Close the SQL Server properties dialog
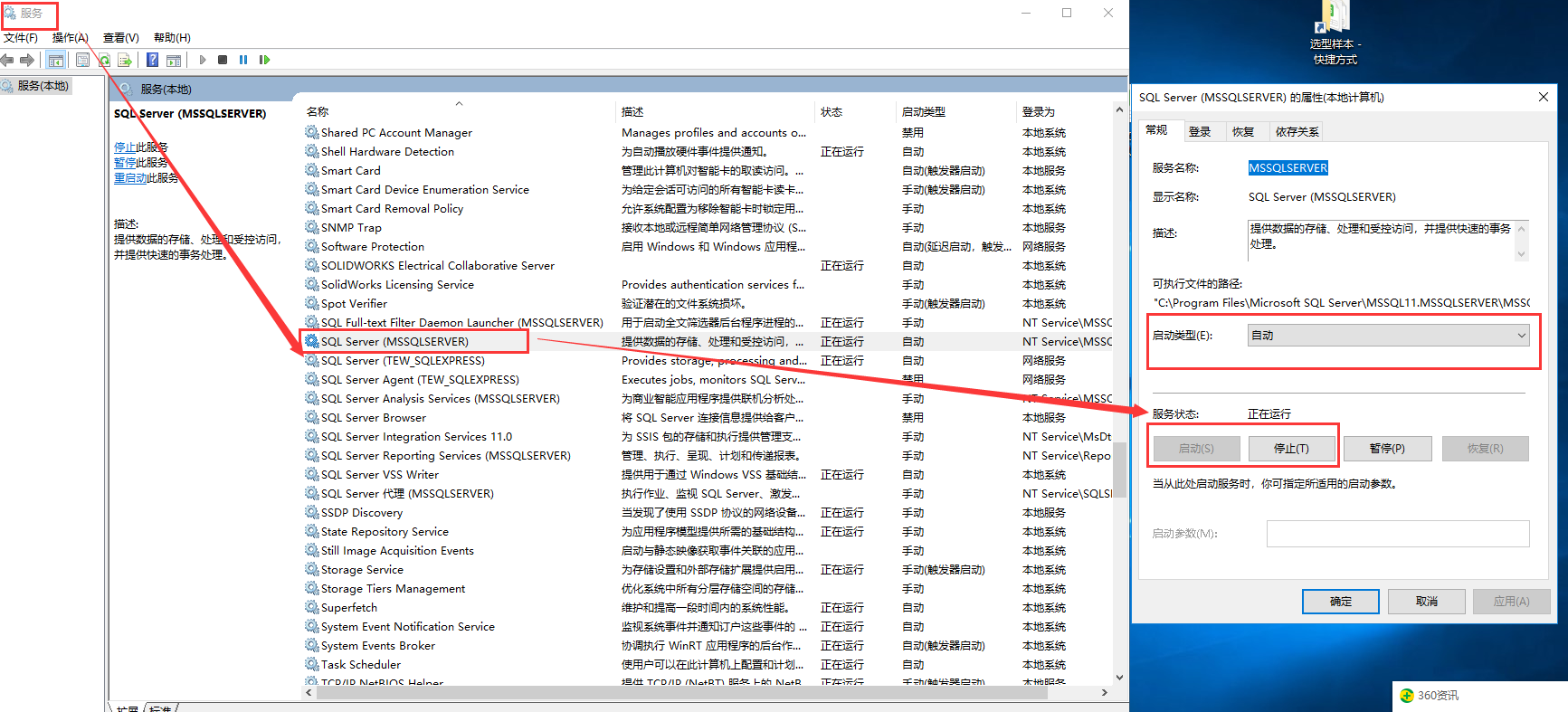Image resolution: width=1568 pixels, height=712 pixels. click(x=1544, y=97)
